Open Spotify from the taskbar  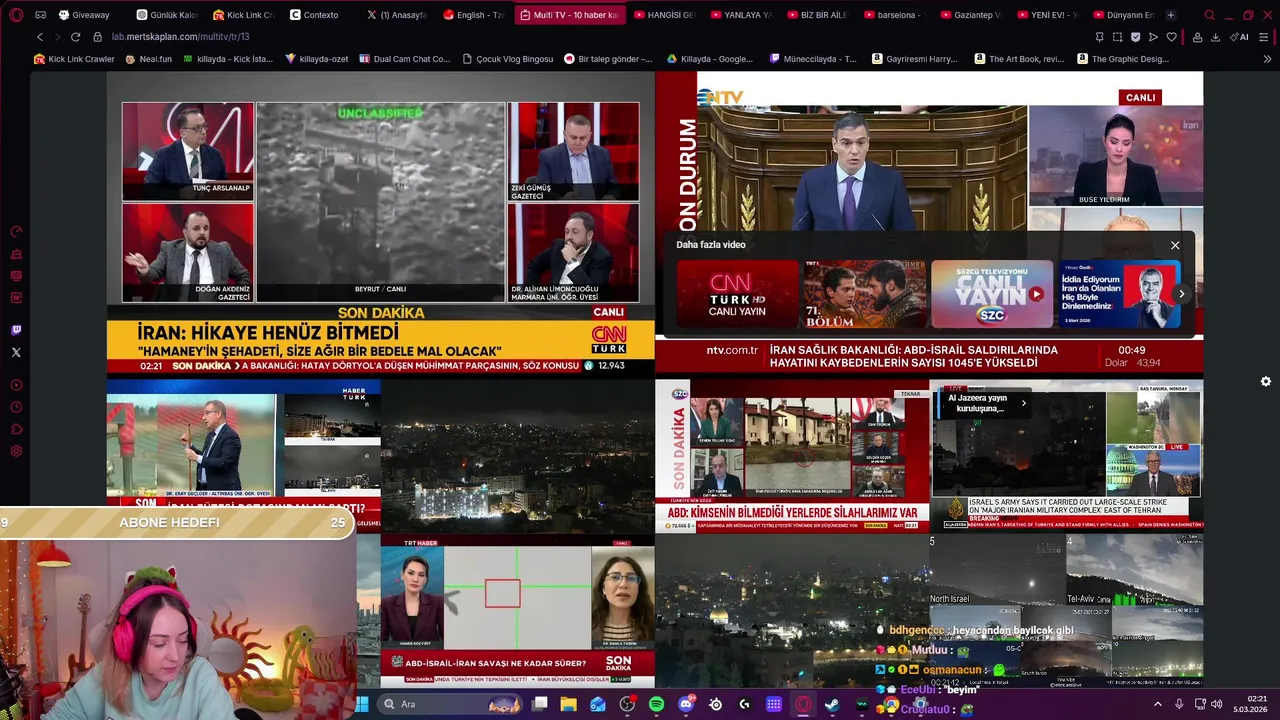(657, 704)
